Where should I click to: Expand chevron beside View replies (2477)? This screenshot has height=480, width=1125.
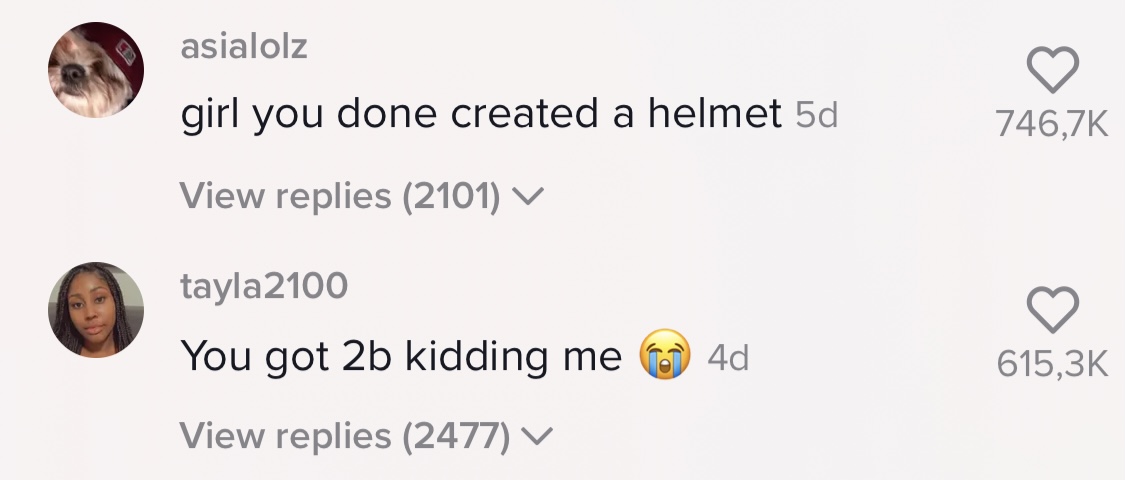point(536,437)
